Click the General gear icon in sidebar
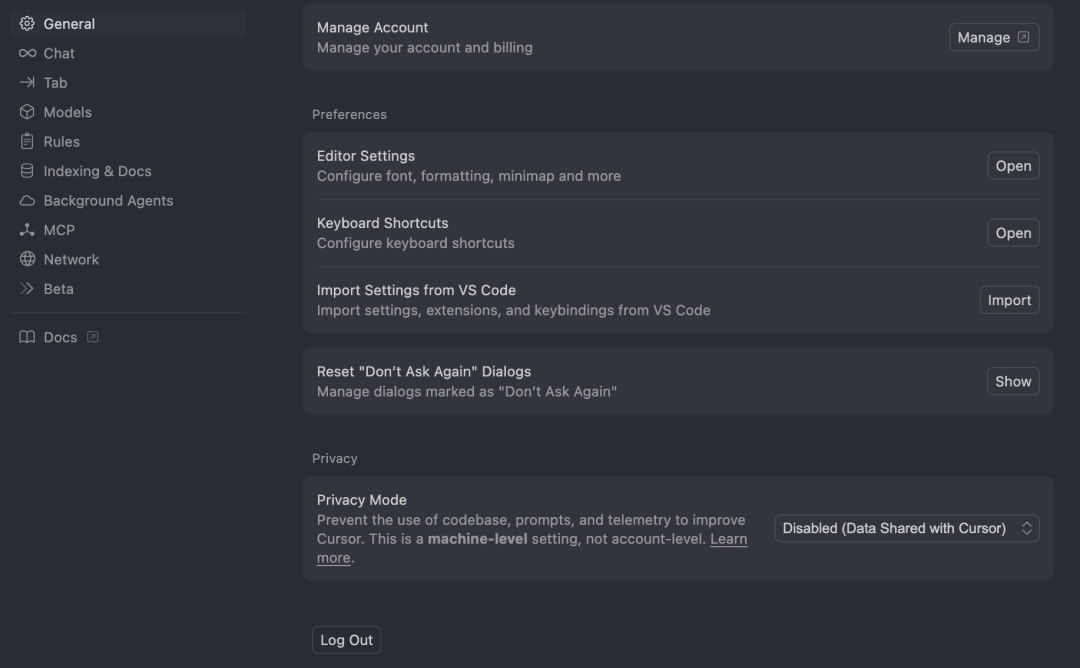This screenshot has width=1080, height=668. 27,24
